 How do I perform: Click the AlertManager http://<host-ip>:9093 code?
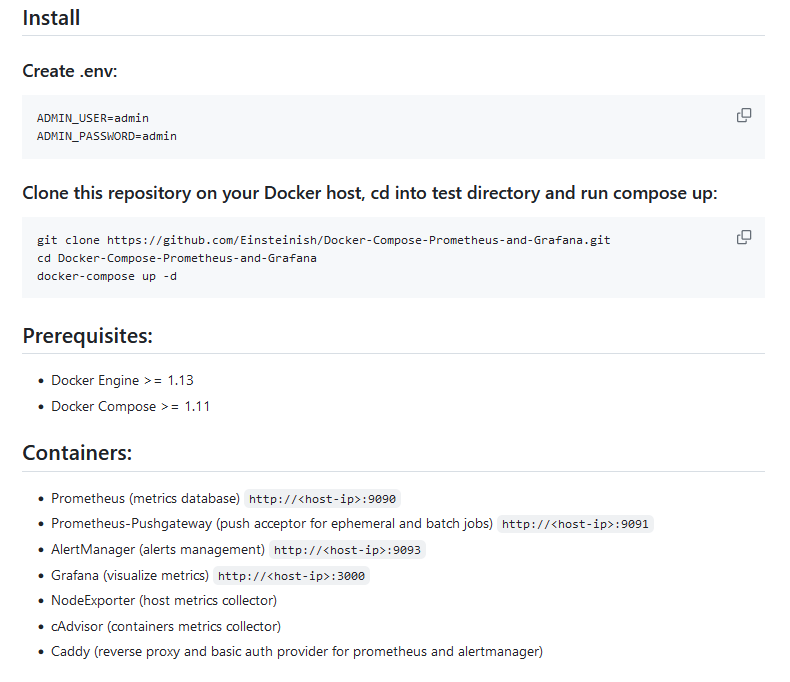click(x=348, y=550)
